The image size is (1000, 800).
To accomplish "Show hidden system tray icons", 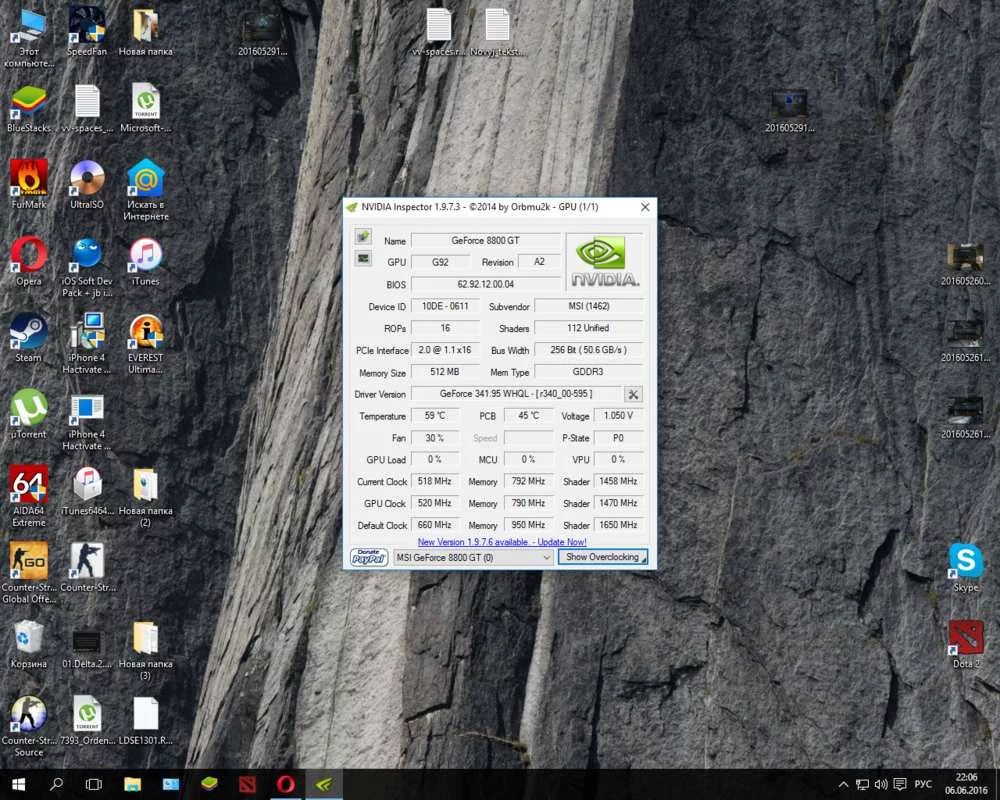I will pos(845,784).
